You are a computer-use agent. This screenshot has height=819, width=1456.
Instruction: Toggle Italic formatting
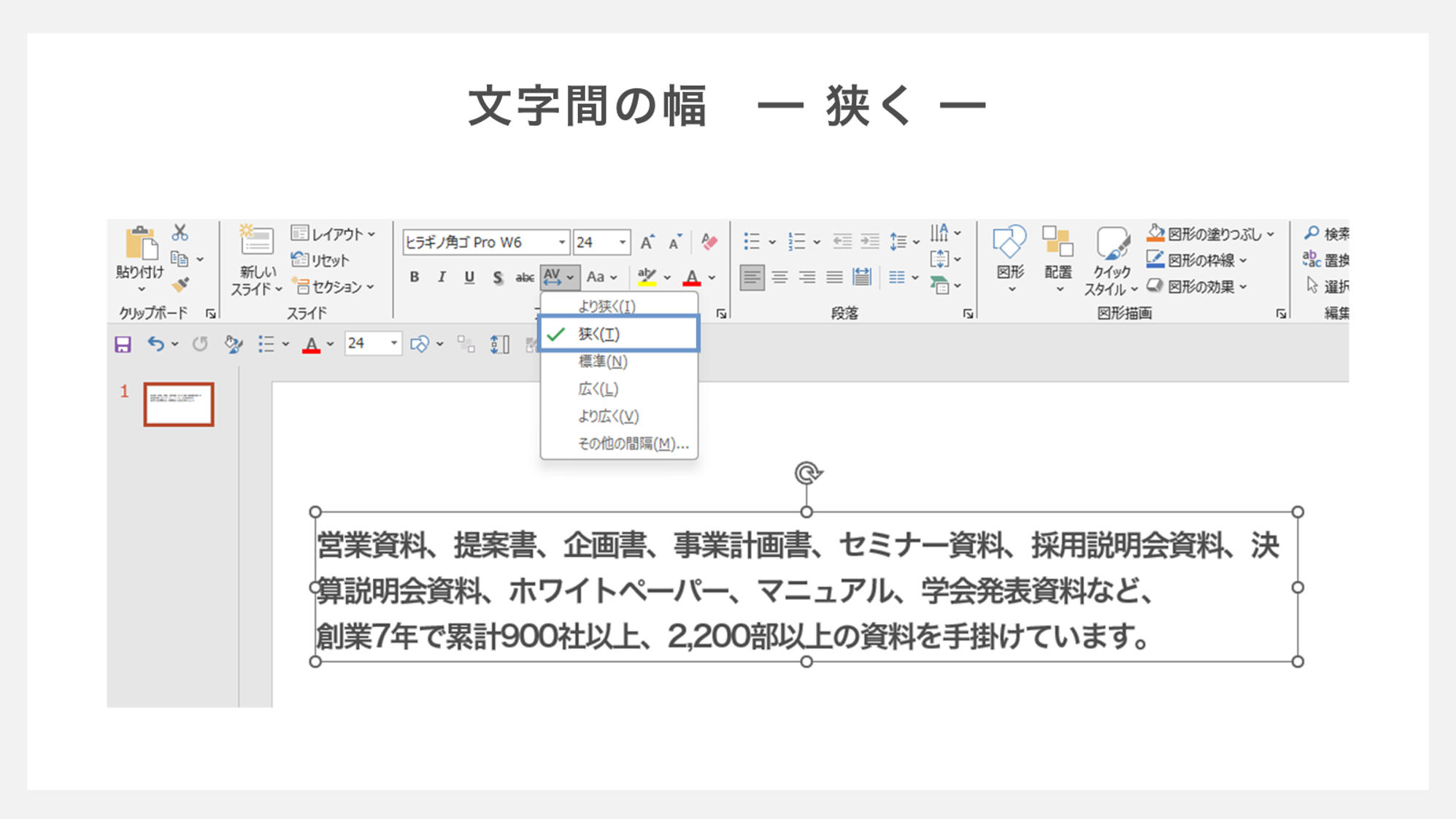[x=442, y=277]
